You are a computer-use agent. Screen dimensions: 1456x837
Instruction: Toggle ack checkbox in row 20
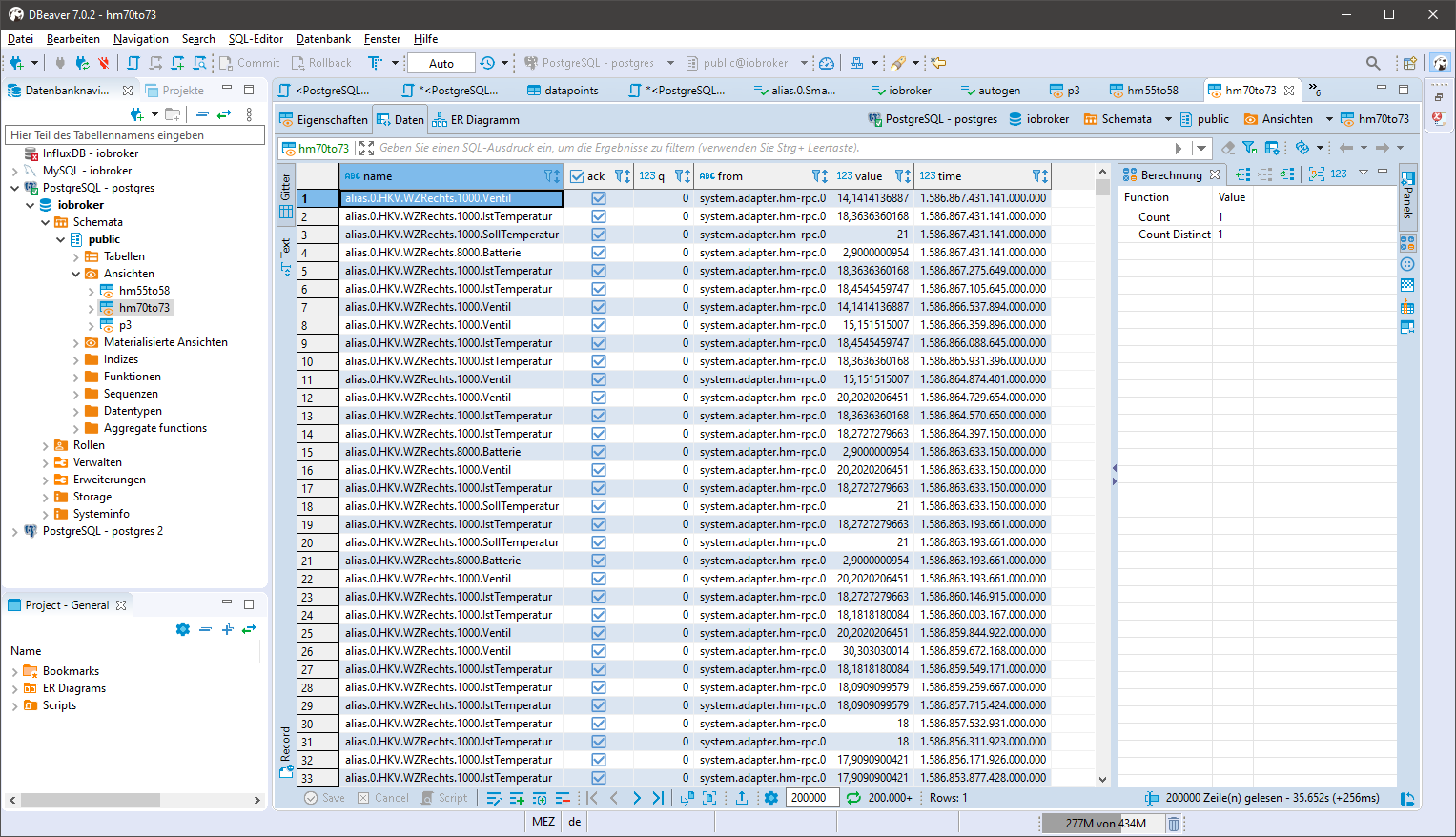[599, 542]
